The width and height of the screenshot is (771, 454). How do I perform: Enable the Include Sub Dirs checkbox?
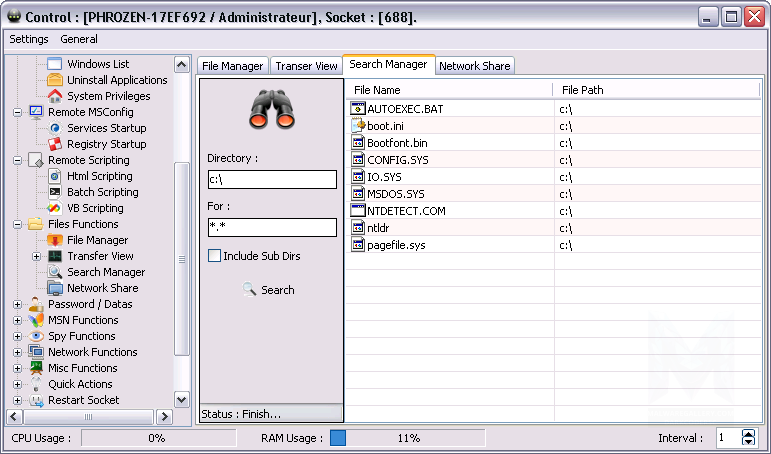(214, 256)
